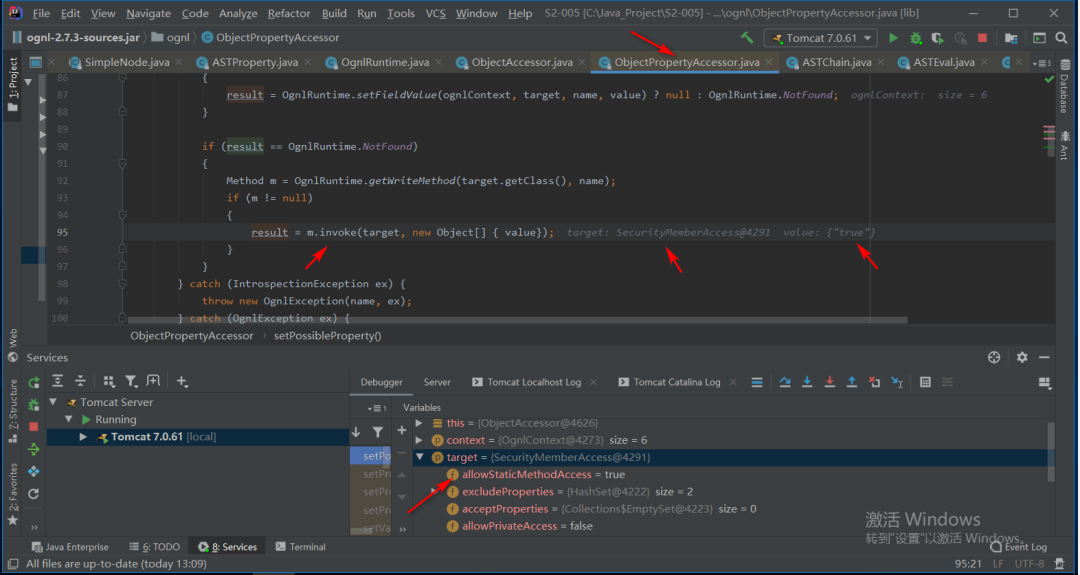Click Update application blue diamond icon
Screen dimensions: 1080x575
[33, 472]
